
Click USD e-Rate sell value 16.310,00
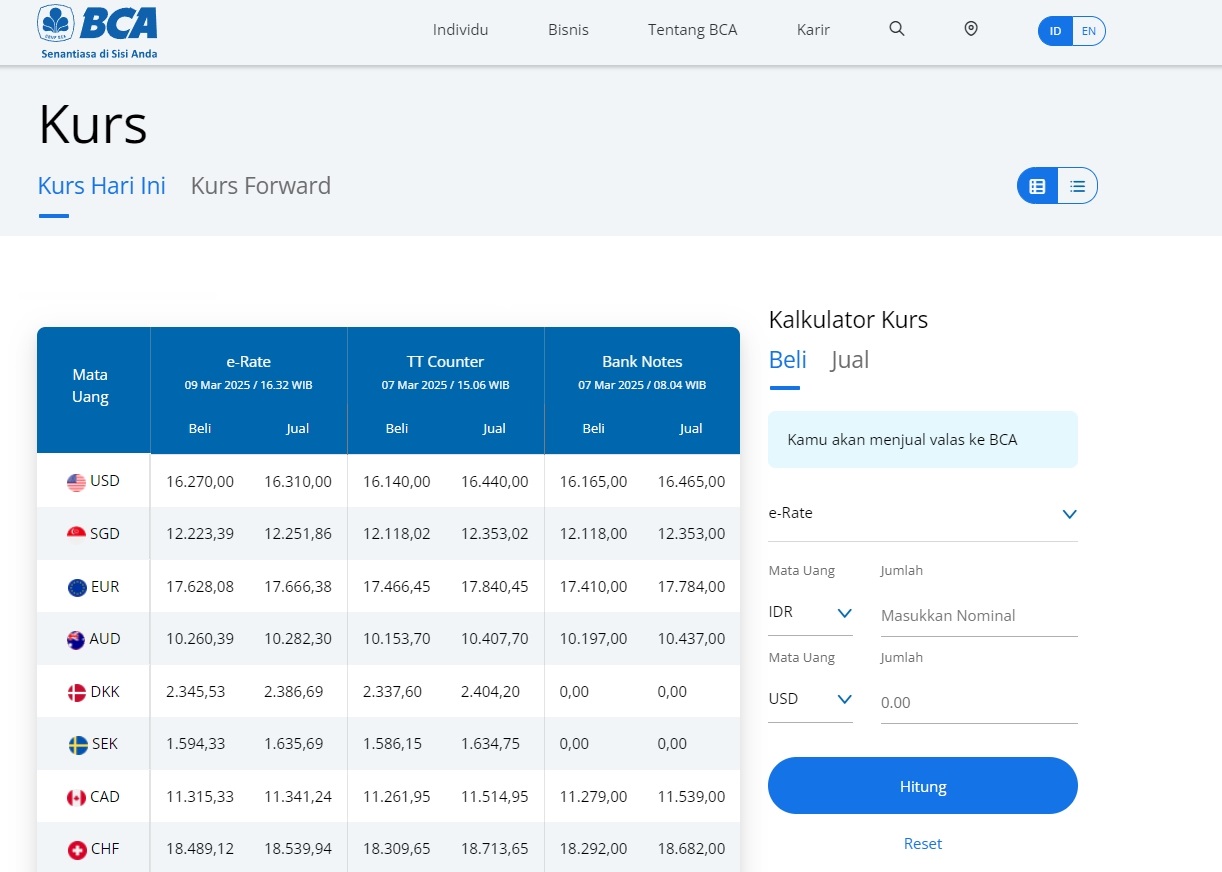pos(298,482)
